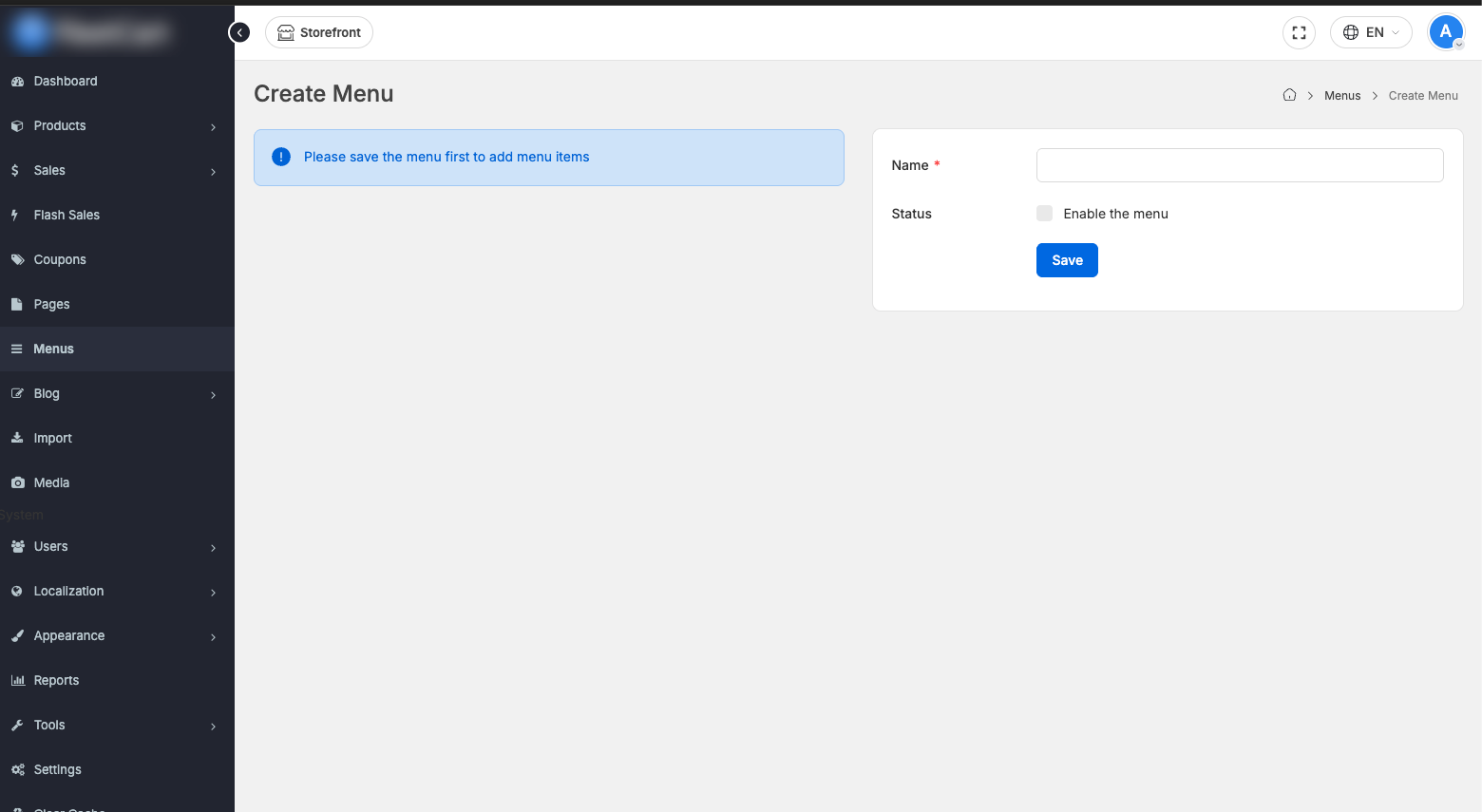This screenshot has width=1482, height=812.
Task: Open the Blog menu item
Action: point(44,393)
